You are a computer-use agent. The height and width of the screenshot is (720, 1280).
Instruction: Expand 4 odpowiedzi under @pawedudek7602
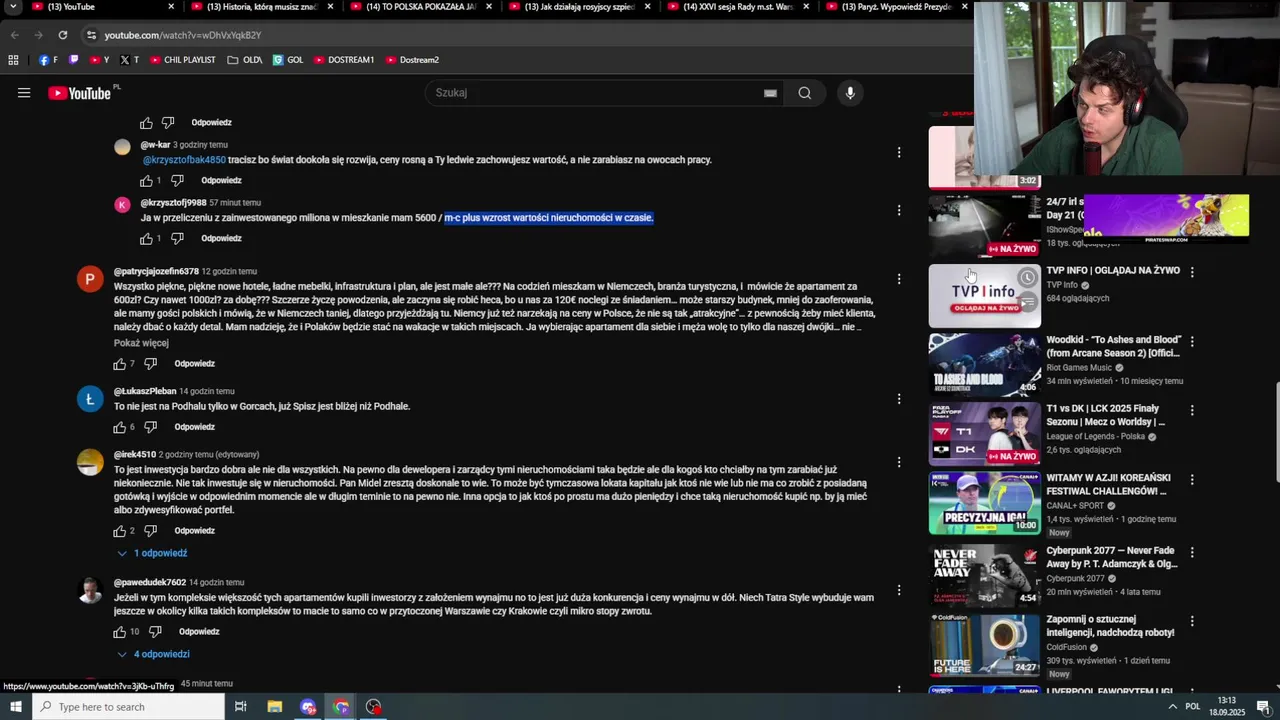154,654
